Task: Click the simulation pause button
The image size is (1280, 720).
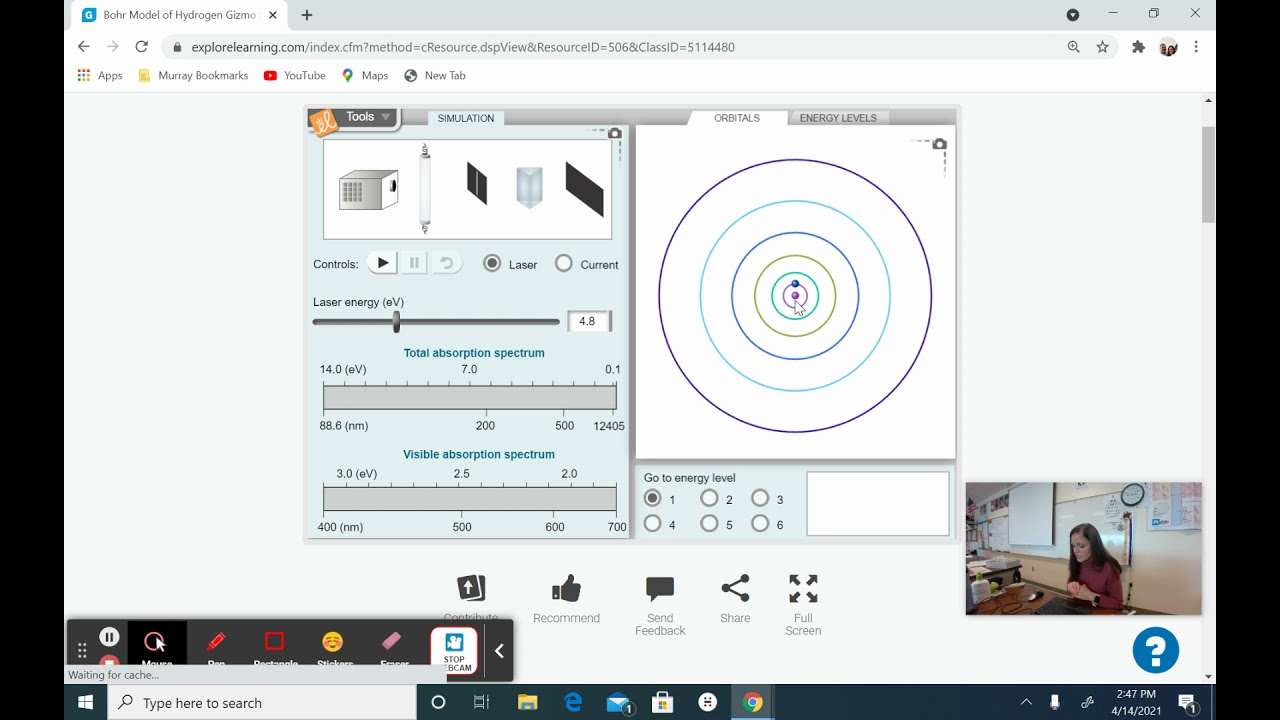Action: (x=414, y=263)
